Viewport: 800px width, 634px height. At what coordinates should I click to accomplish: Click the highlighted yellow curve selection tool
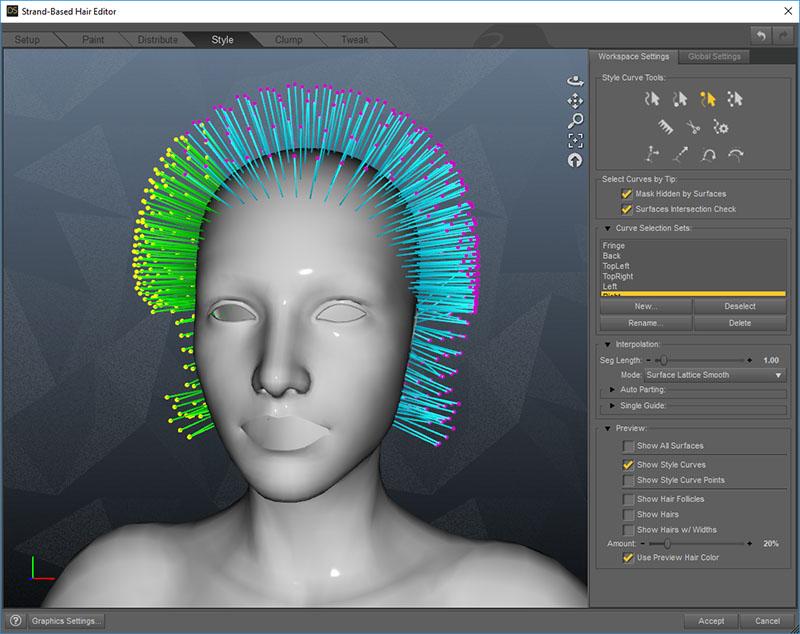[708, 98]
